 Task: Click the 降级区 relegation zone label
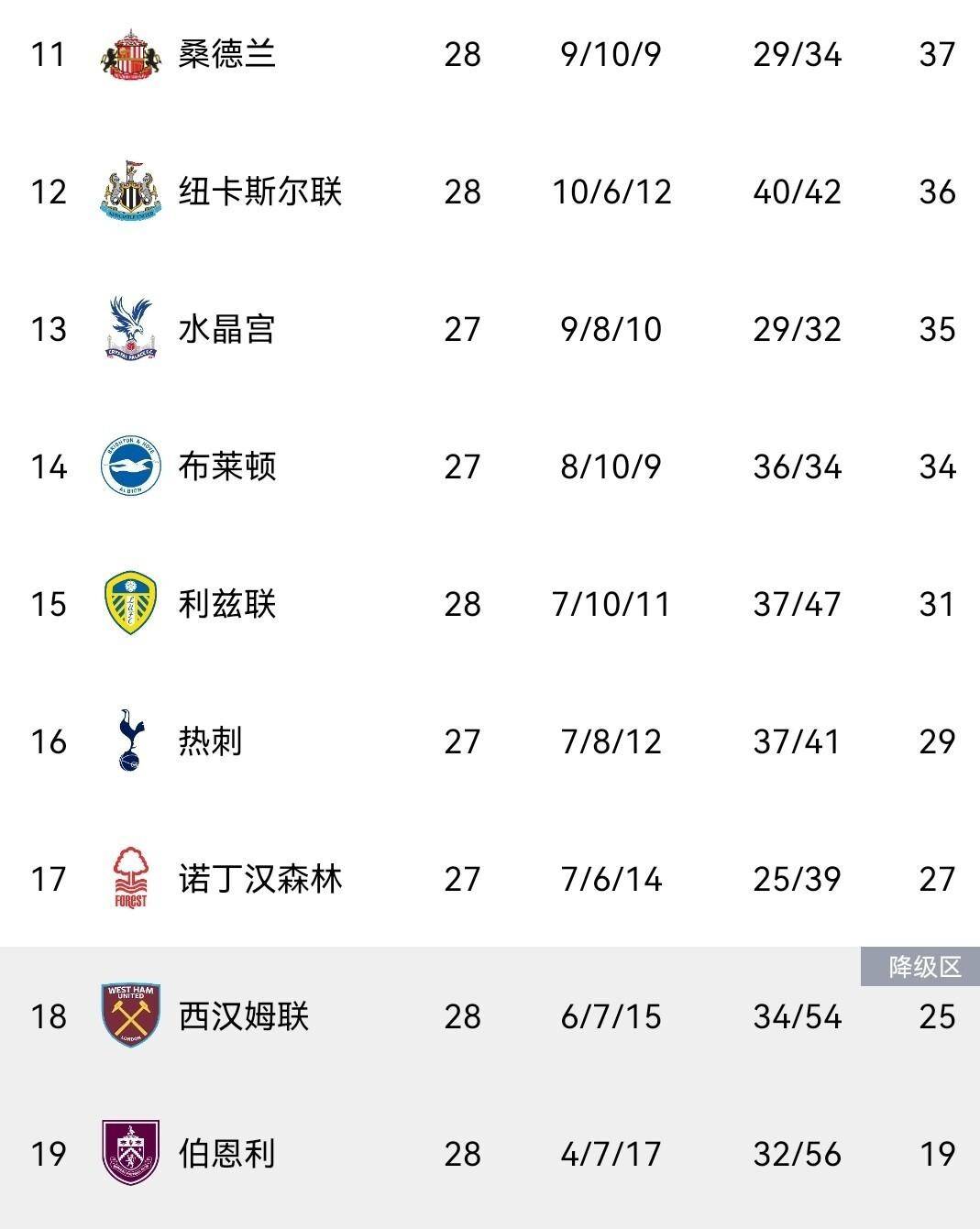[922, 968]
